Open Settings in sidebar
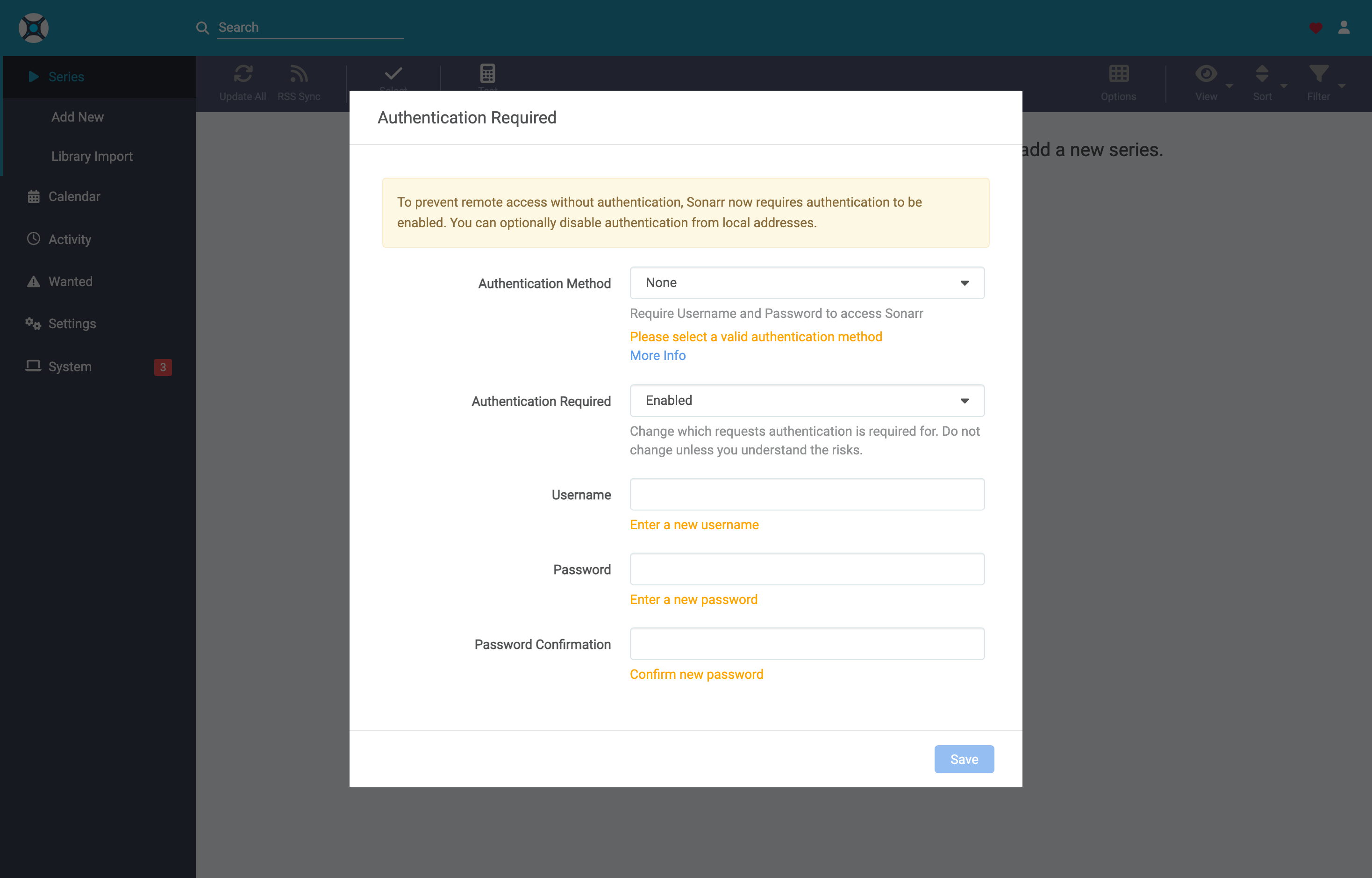 (x=98, y=323)
